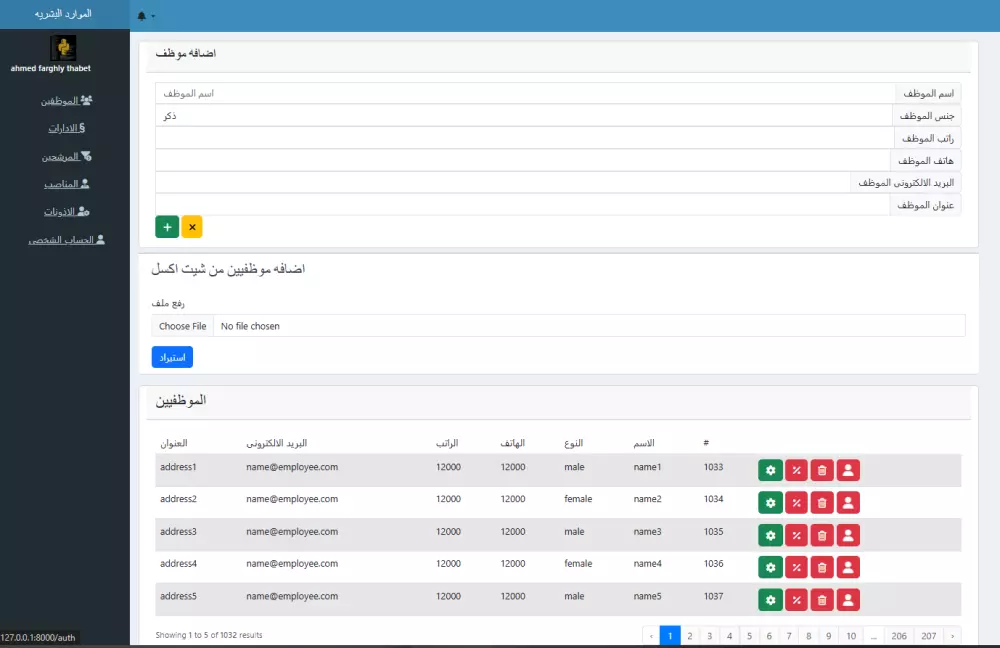Open الموظفين in the sidebar
The height and width of the screenshot is (648, 1000).
pos(67,101)
